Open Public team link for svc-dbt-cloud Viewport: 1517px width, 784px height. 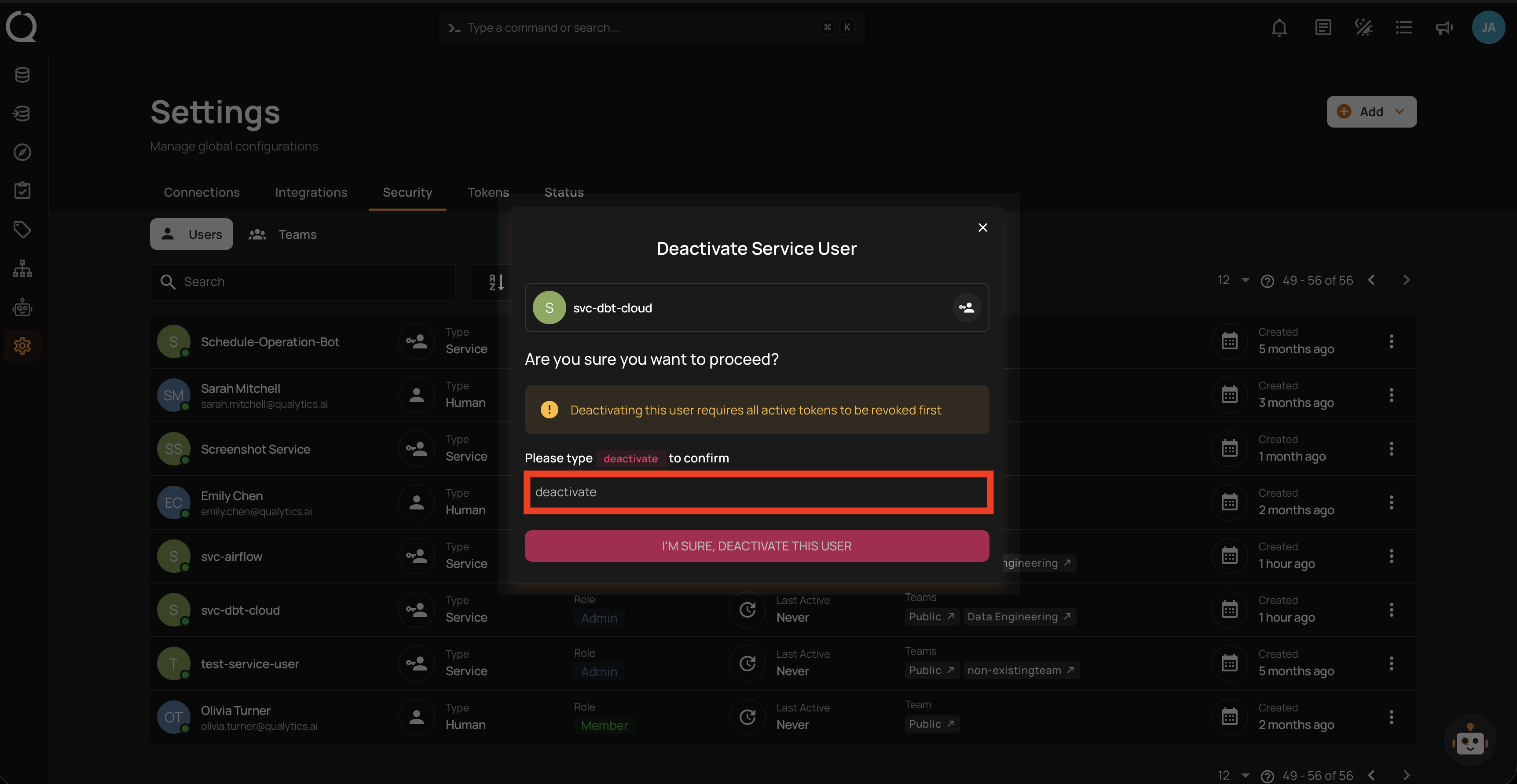point(932,617)
